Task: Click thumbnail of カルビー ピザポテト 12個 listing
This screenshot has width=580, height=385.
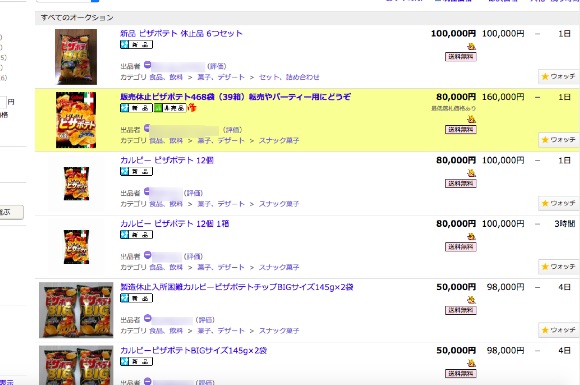Action: 76,183
